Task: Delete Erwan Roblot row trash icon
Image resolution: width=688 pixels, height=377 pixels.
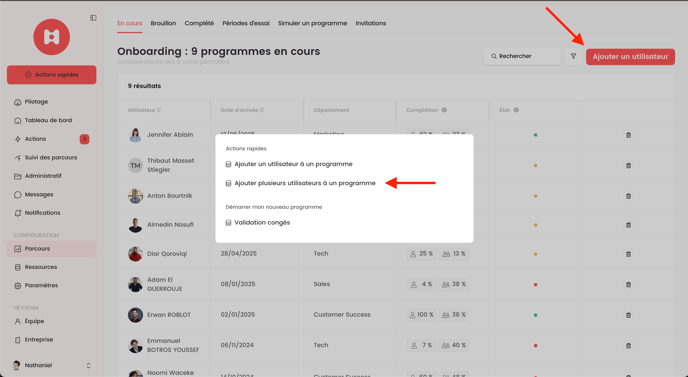Action: pos(628,315)
